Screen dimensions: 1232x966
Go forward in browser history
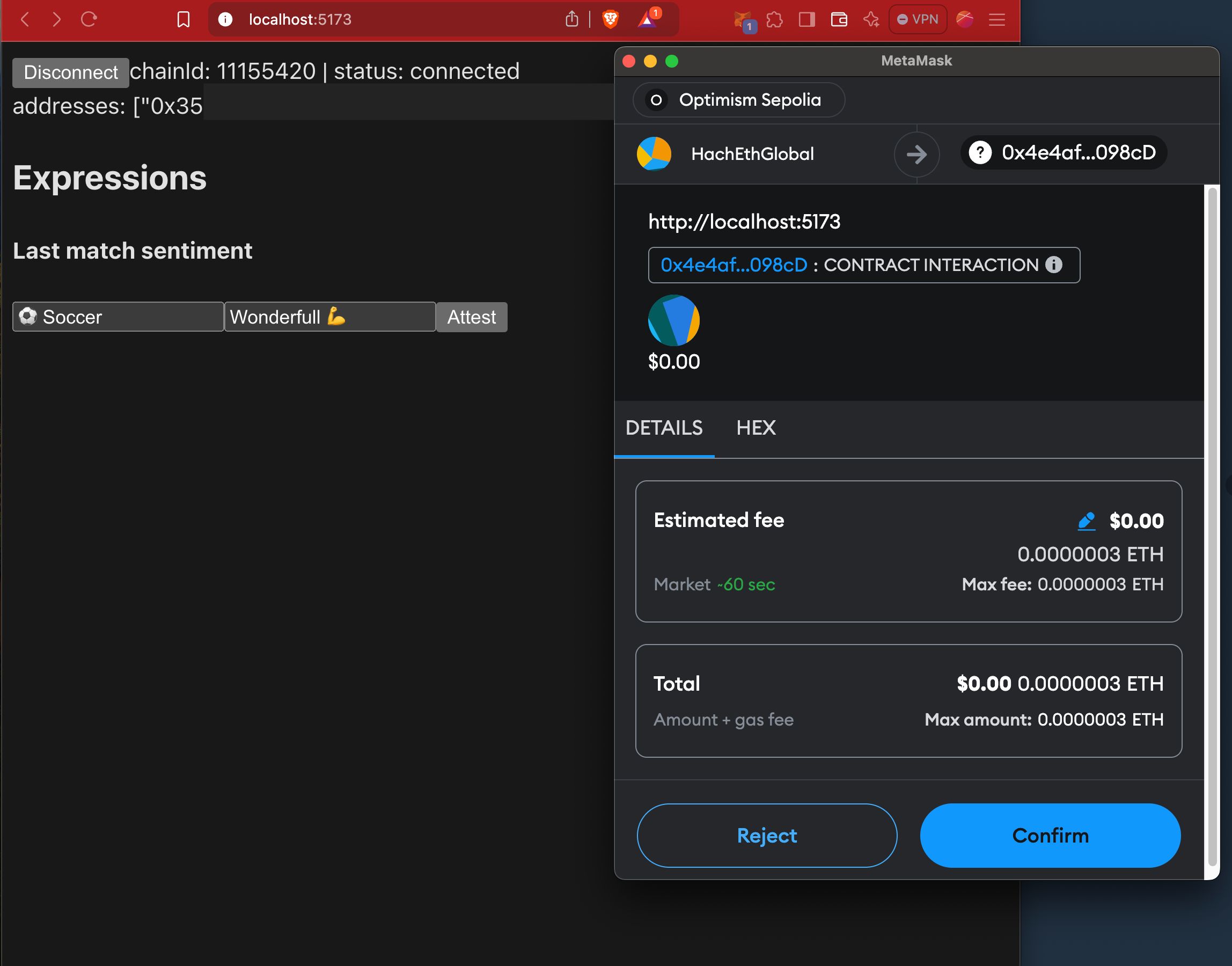[56, 20]
